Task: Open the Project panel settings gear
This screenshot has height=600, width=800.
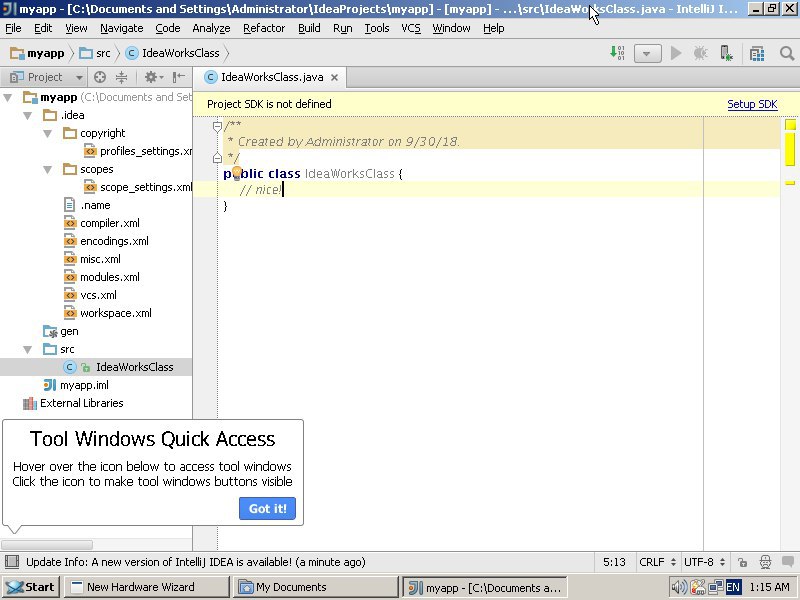Action: coord(153,77)
